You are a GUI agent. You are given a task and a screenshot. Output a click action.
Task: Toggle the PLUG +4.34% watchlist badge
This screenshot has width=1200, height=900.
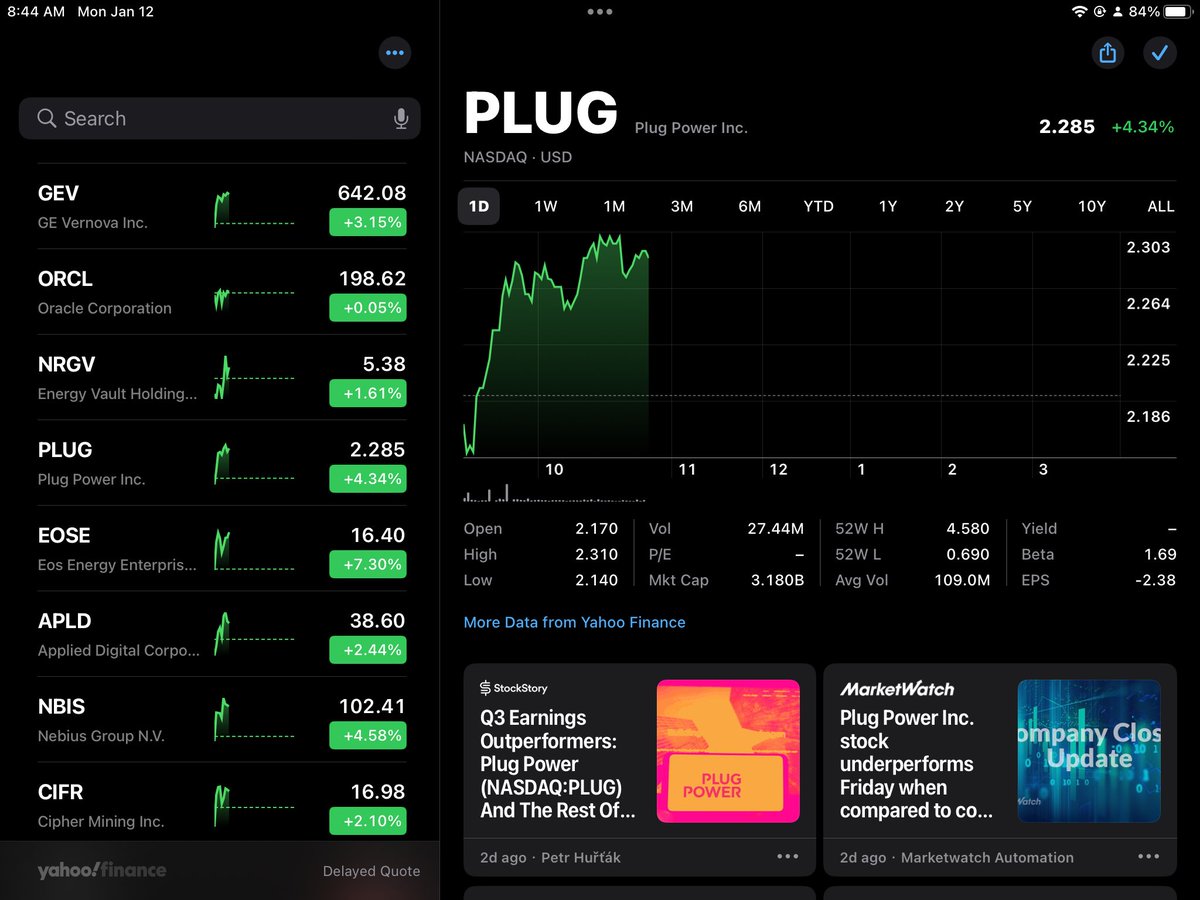(368, 479)
